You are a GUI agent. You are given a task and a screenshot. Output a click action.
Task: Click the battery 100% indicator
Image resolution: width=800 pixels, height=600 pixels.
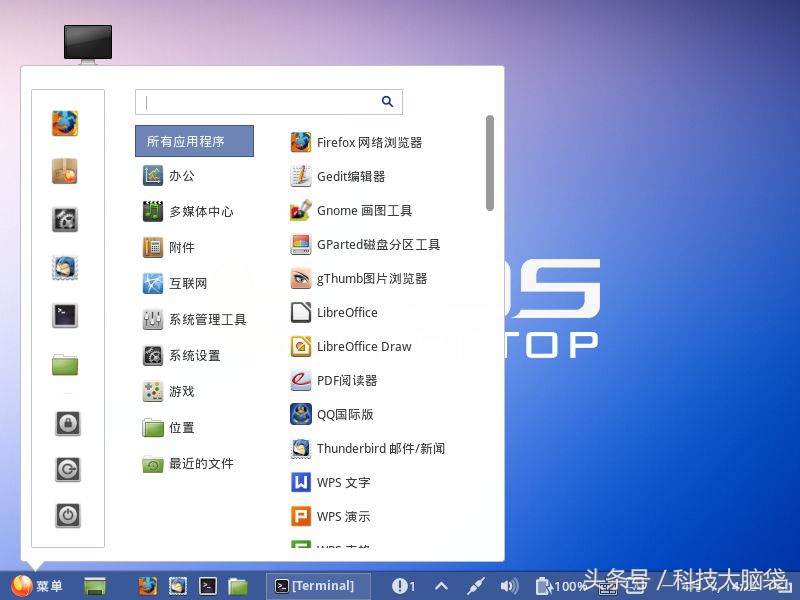(559, 586)
